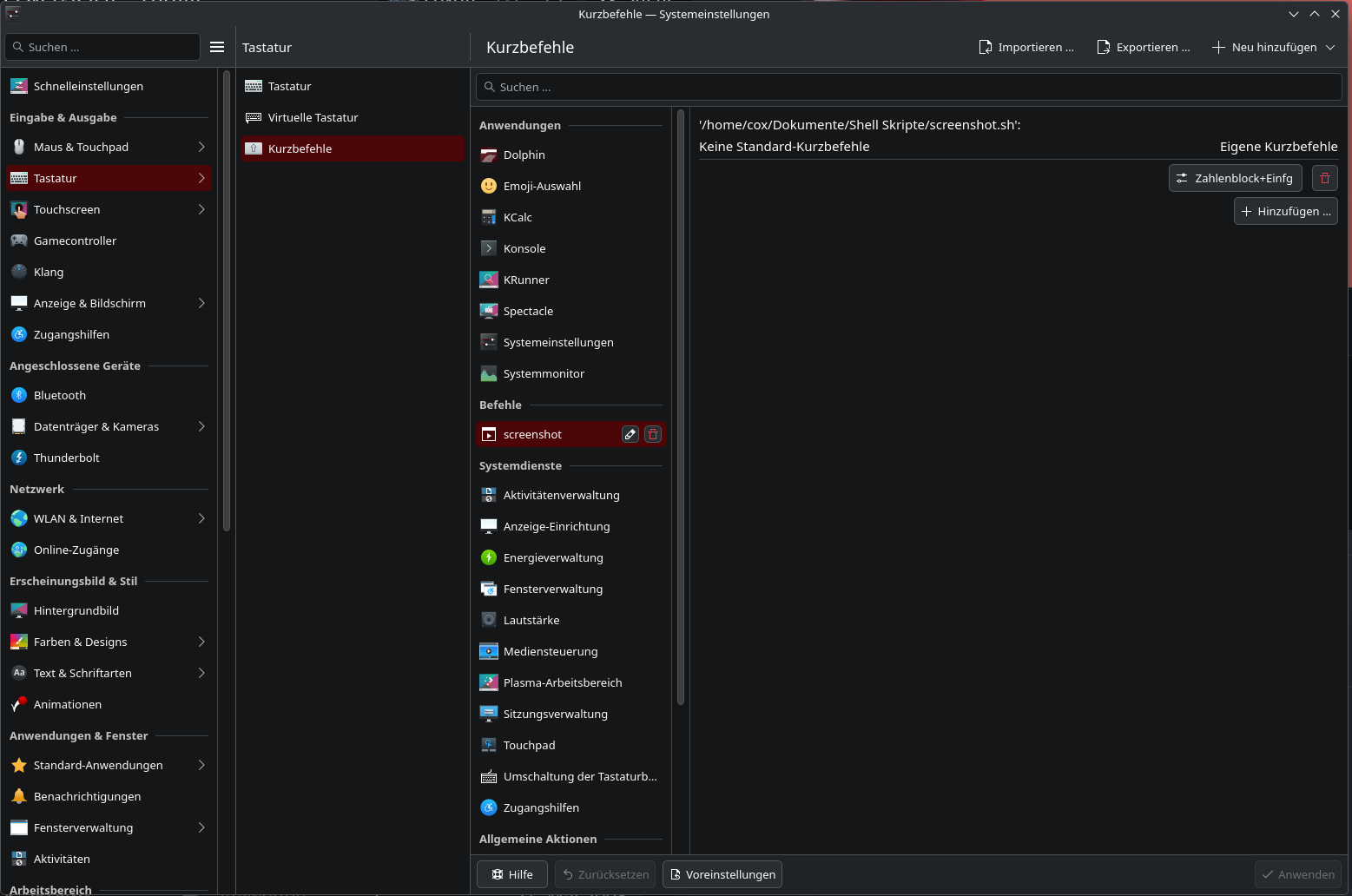This screenshot has height=896, width=1352.
Task: Click the Schnelleinstellungen icon
Action: (19, 86)
